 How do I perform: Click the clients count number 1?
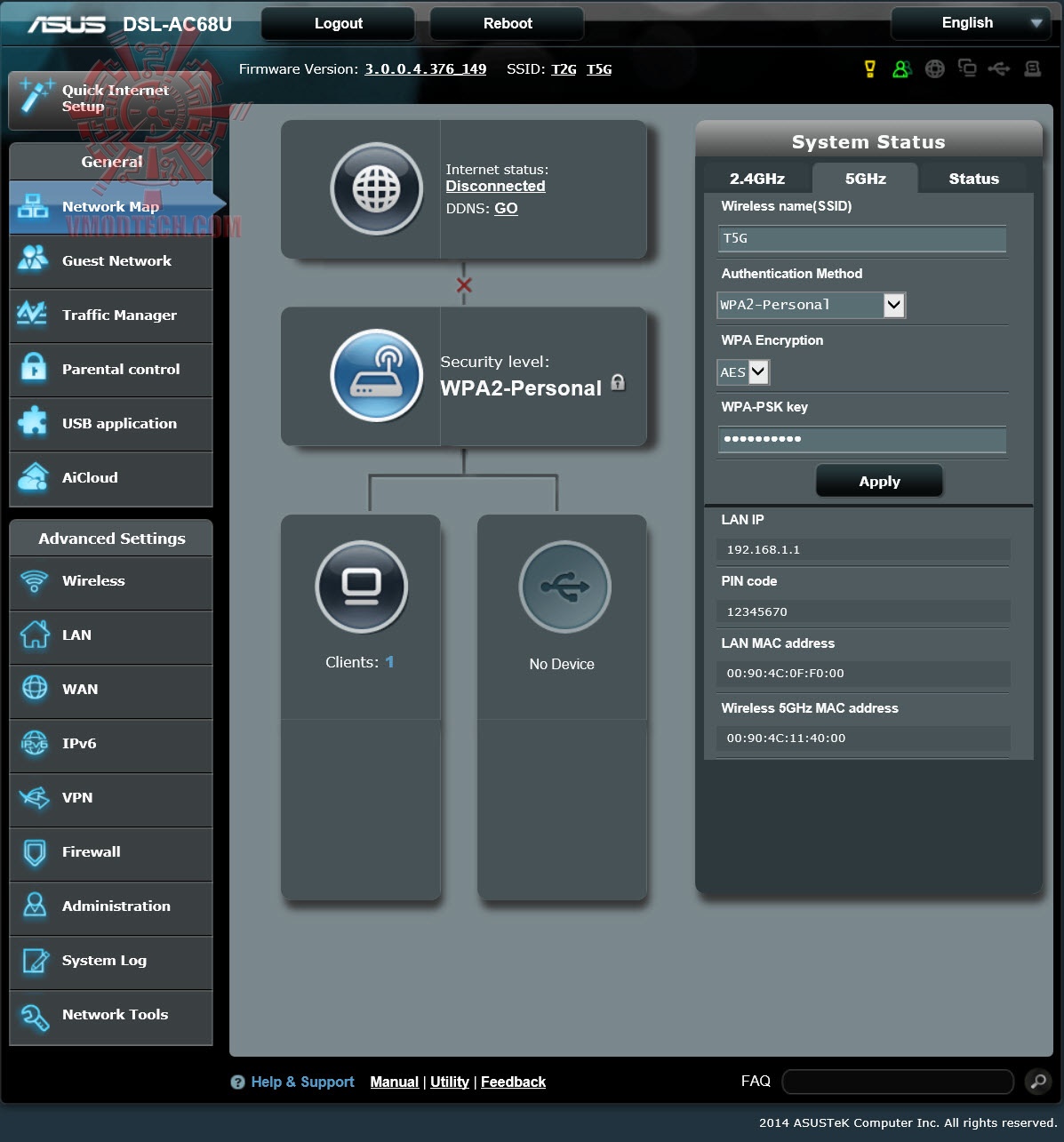[389, 662]
